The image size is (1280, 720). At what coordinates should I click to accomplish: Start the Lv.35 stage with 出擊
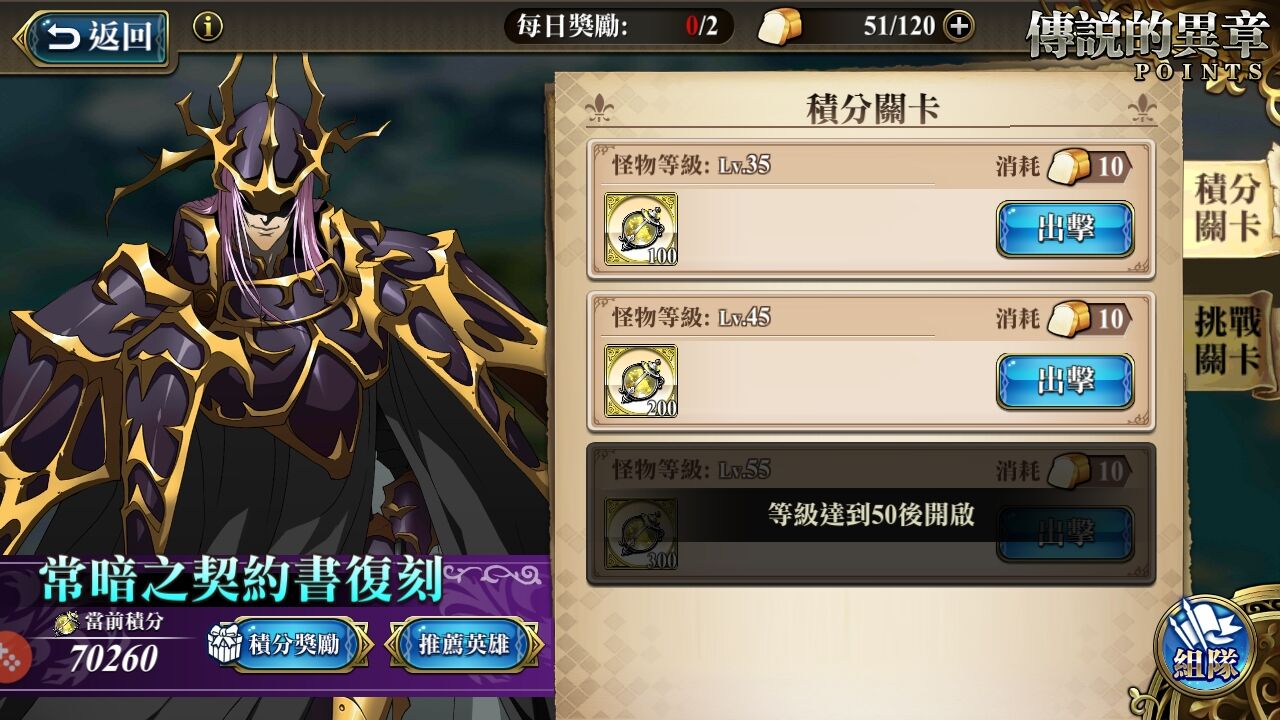tap(1065, 229)
